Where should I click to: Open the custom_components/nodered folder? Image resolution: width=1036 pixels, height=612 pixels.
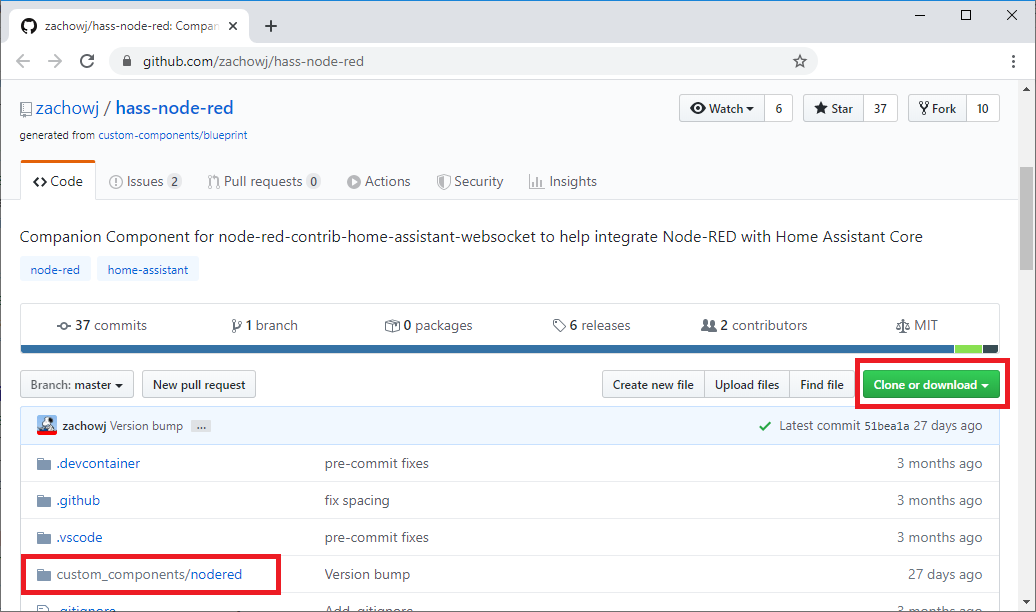(149, 574)
